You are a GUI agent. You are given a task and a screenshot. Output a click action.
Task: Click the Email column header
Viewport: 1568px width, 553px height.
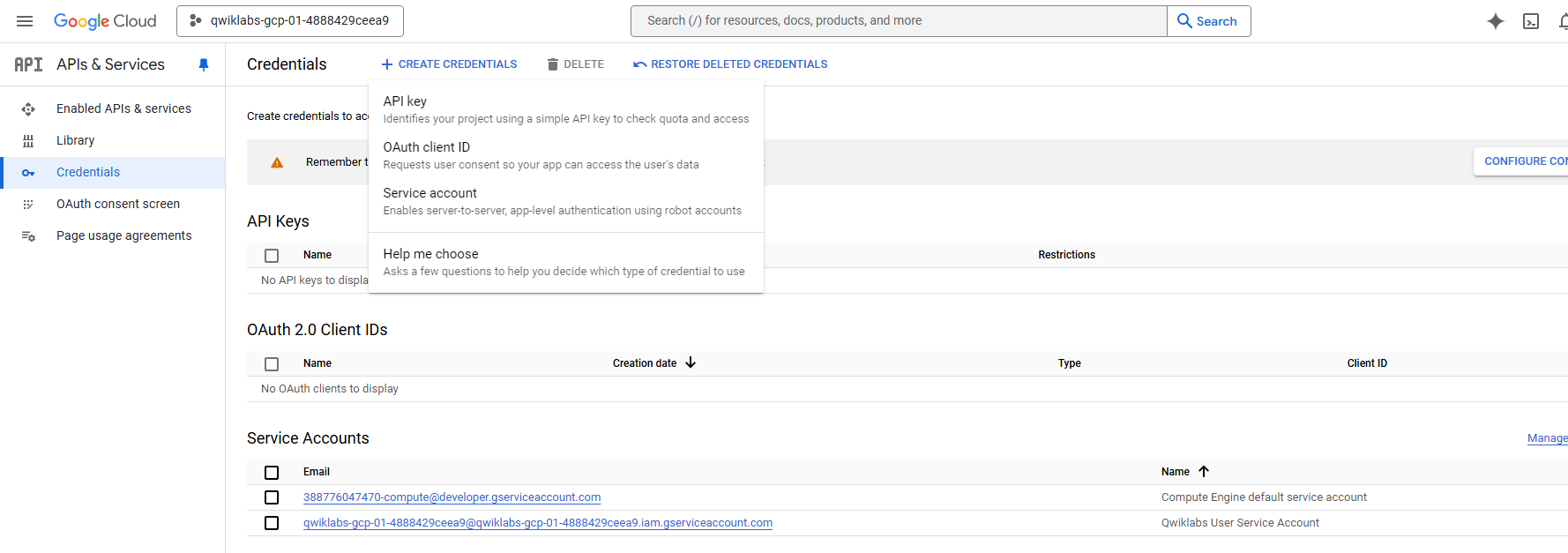[317, 472]
